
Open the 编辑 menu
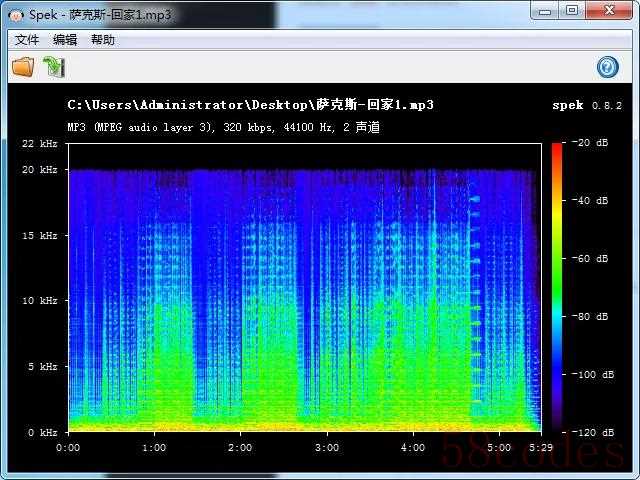[65, 40]
